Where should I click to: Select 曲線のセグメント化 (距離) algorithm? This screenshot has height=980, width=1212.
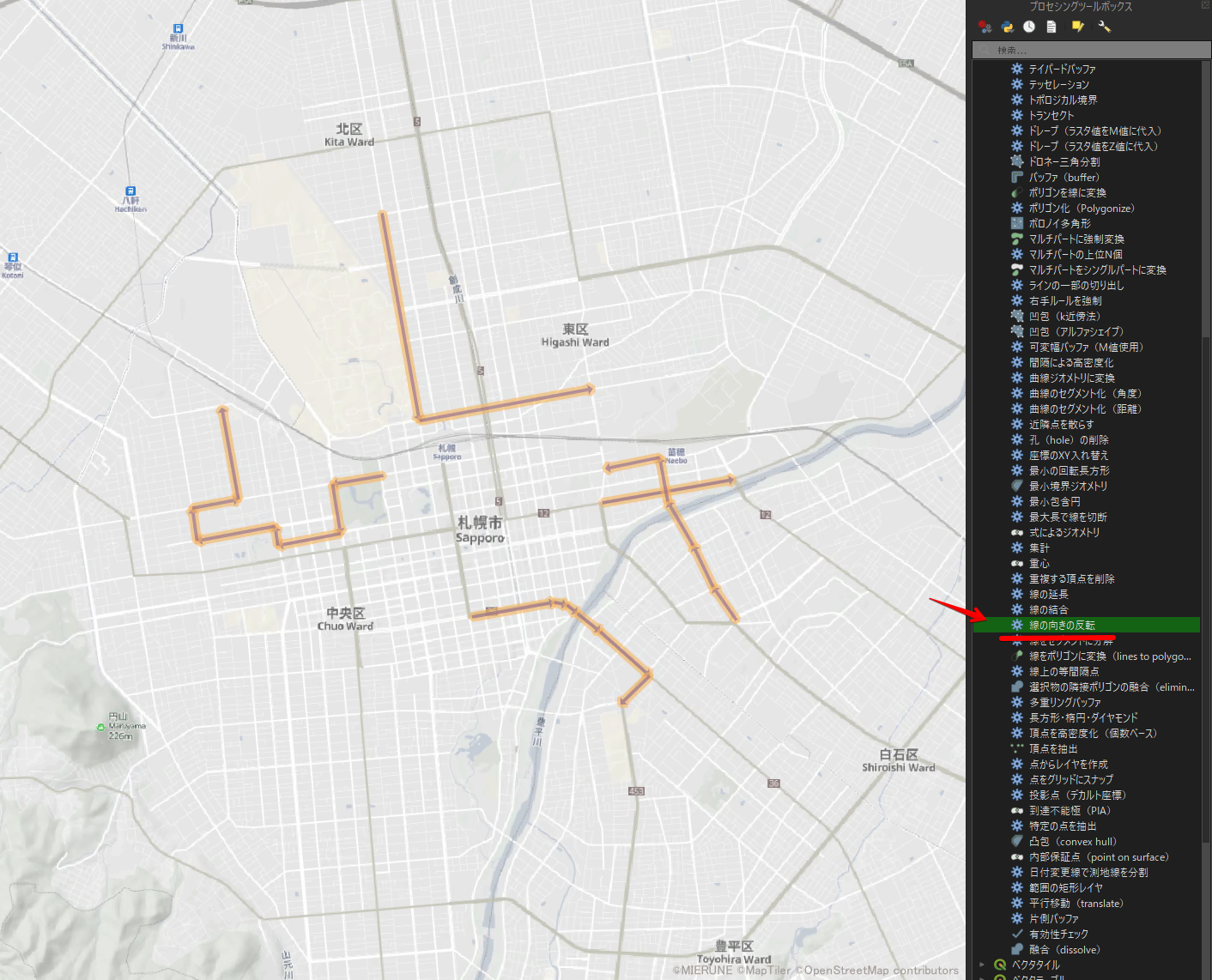[1086, 409]
